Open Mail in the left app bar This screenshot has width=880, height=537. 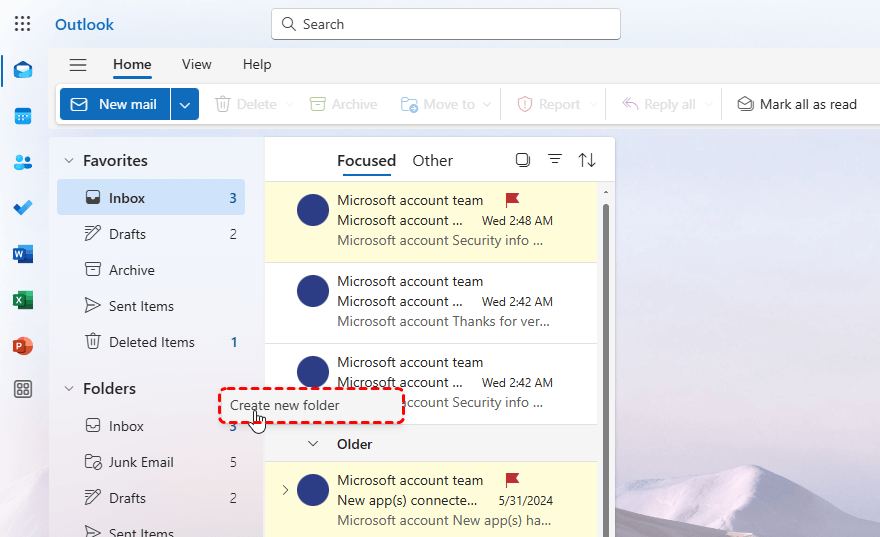tap(23, 70)
